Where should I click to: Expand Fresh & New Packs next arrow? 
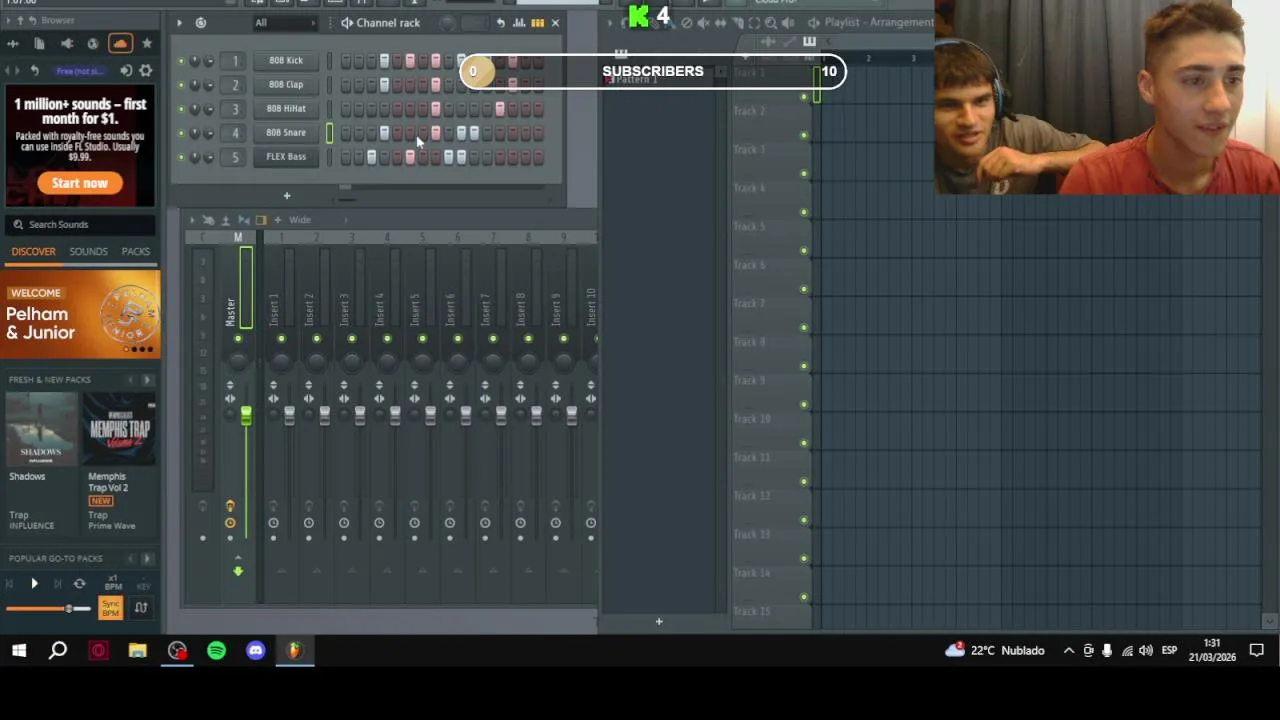(x=147, y=380)
